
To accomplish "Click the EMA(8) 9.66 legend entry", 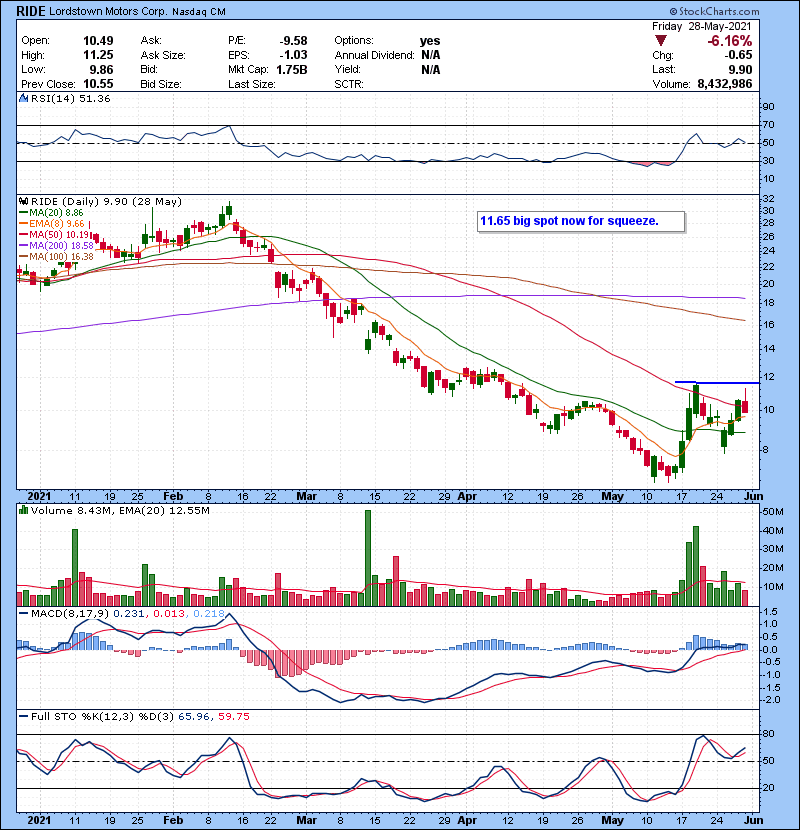I will pos(51,224).
